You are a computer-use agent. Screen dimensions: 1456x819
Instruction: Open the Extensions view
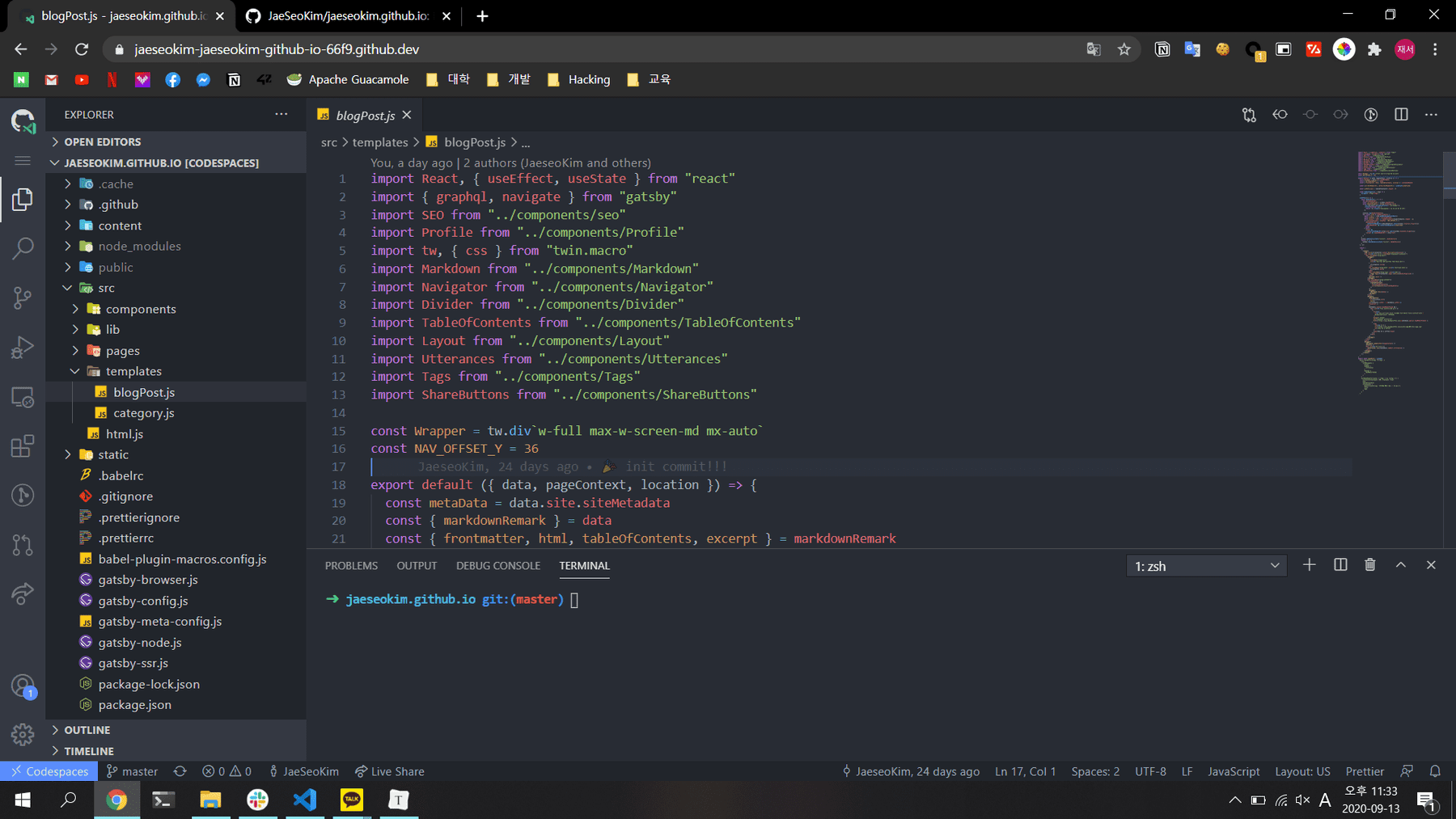tap(22, 445)
